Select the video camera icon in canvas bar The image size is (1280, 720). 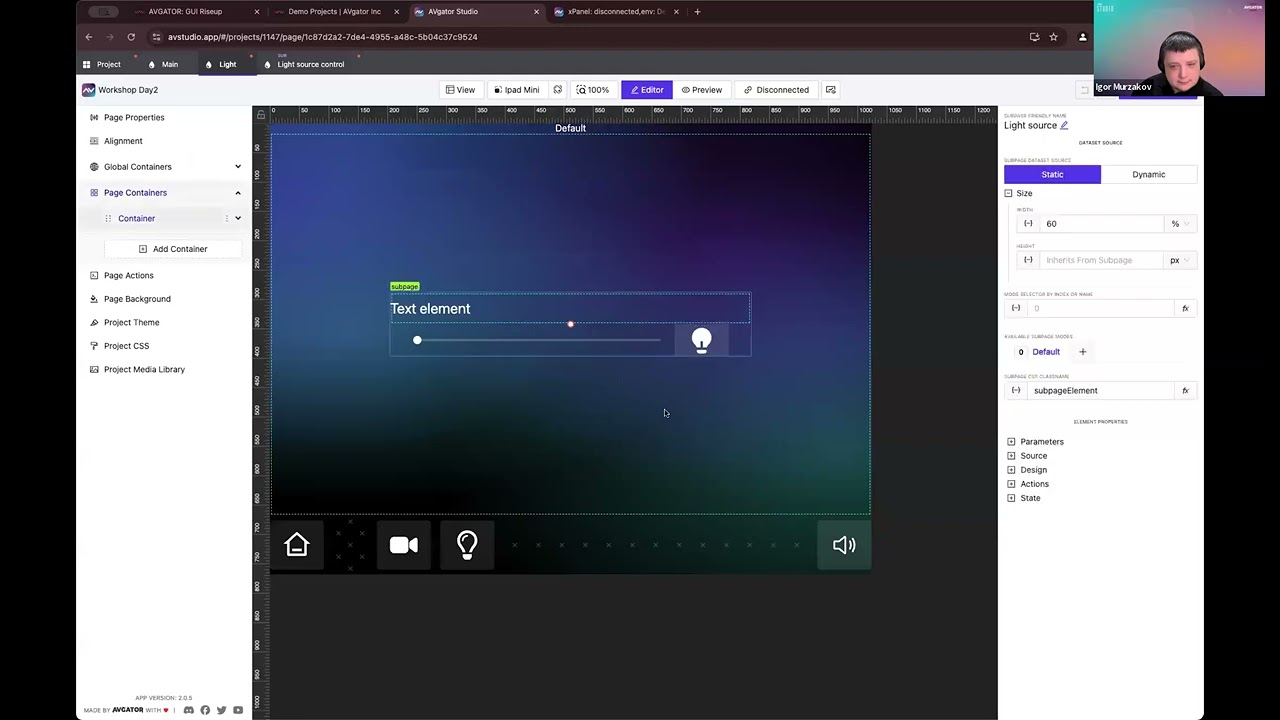coord(404,545)
